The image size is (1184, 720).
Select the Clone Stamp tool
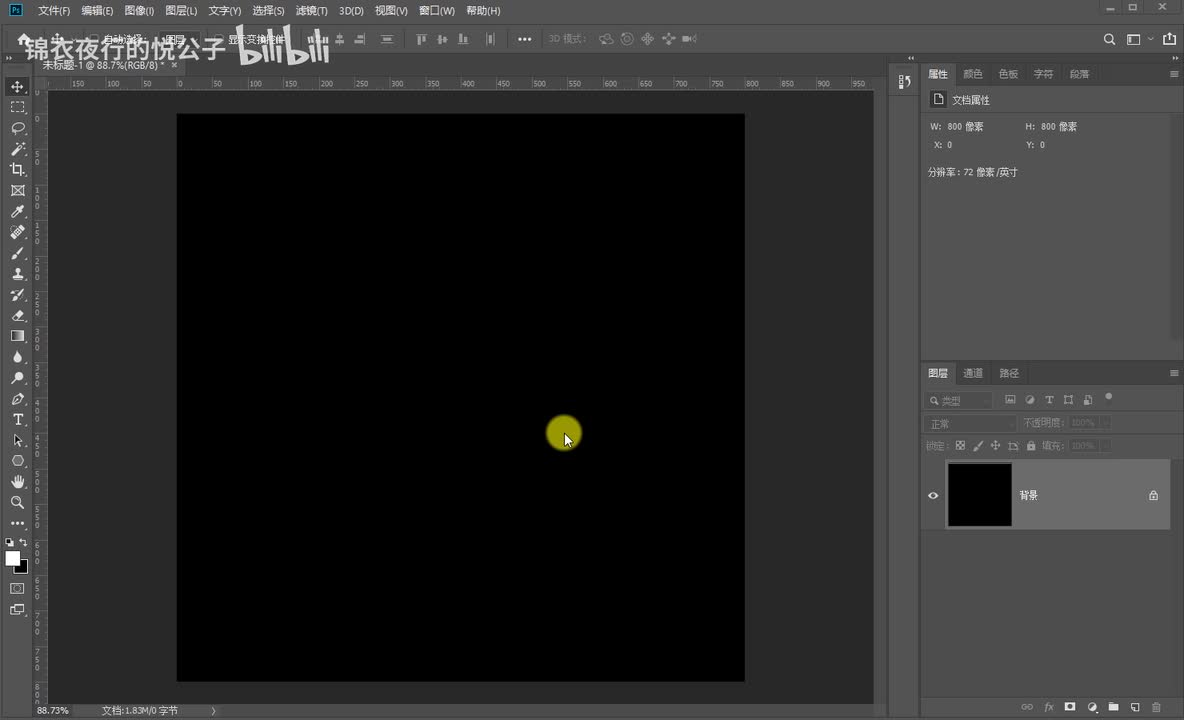click(17, 274)
